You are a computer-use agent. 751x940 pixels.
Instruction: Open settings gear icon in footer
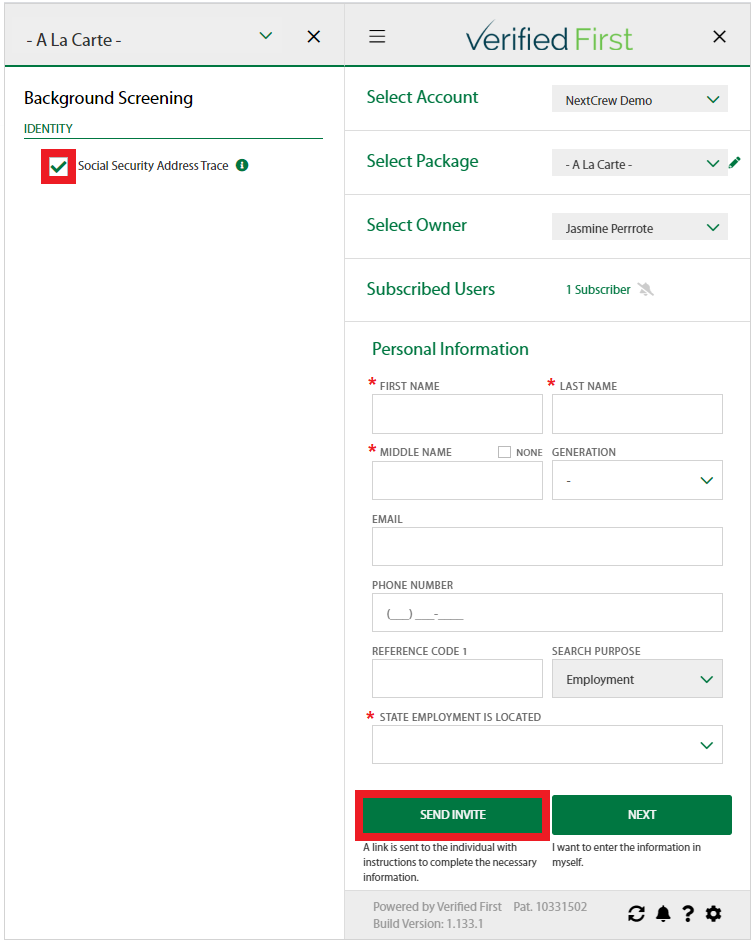tap(713, 914)
